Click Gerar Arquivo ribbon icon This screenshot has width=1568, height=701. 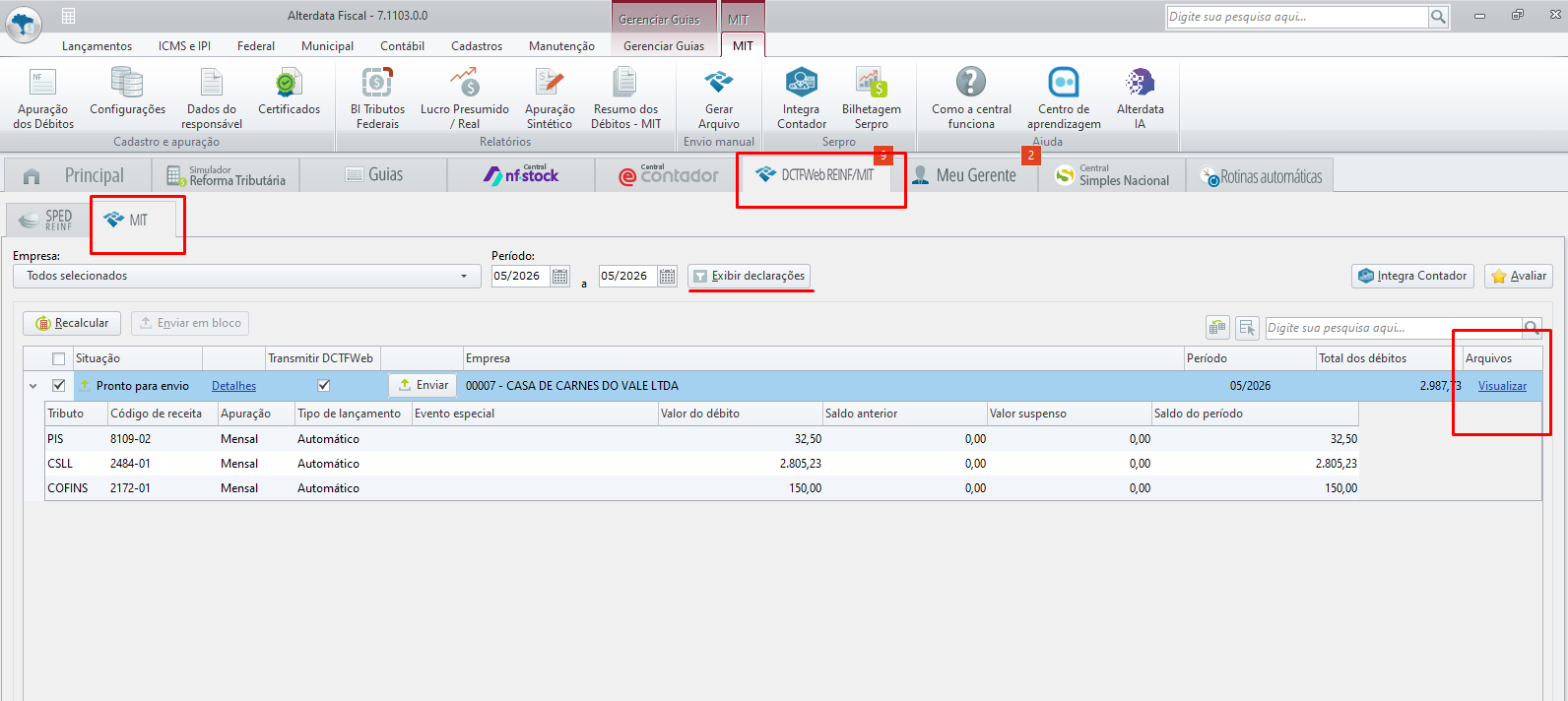pos(719,97)
